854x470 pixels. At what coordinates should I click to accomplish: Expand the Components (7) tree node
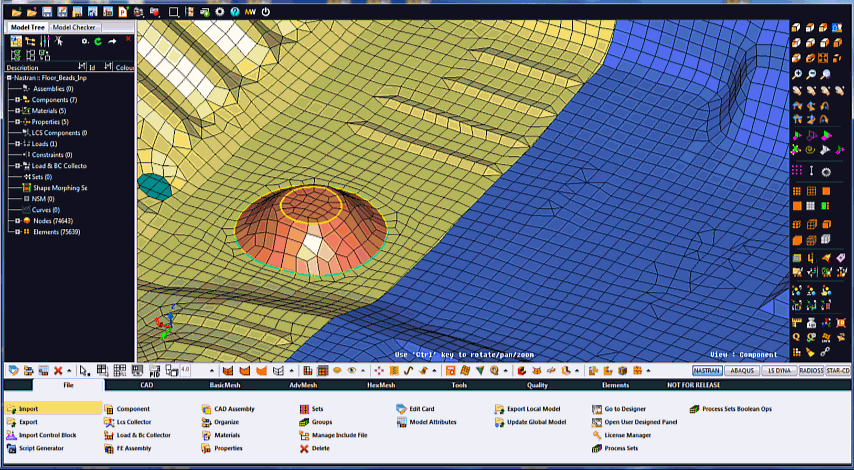(x=18, y=100)
